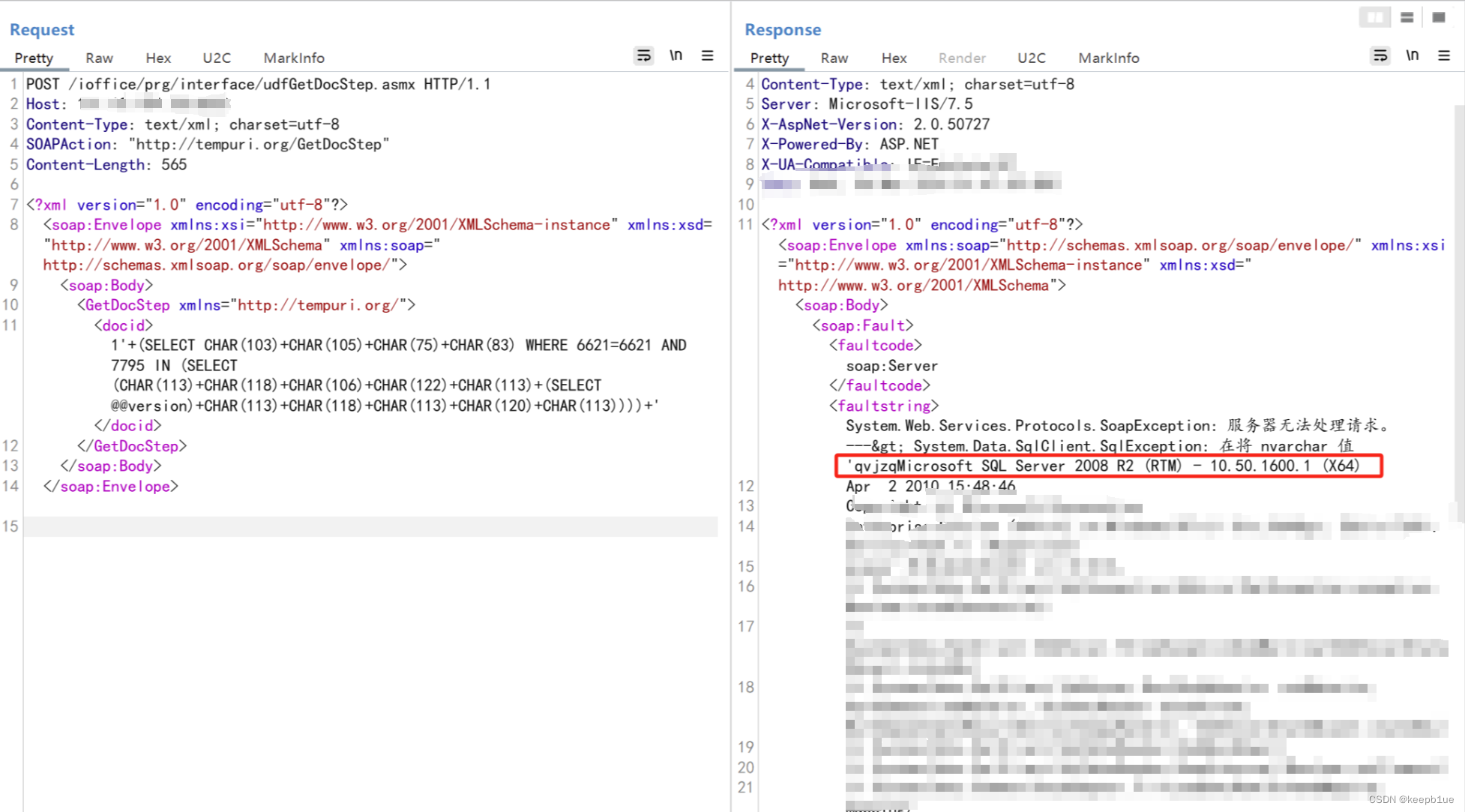This screenshot has height=812, width=1465.
Task: Switch to Render tab in Response
Action: click(x=962, y=58)
